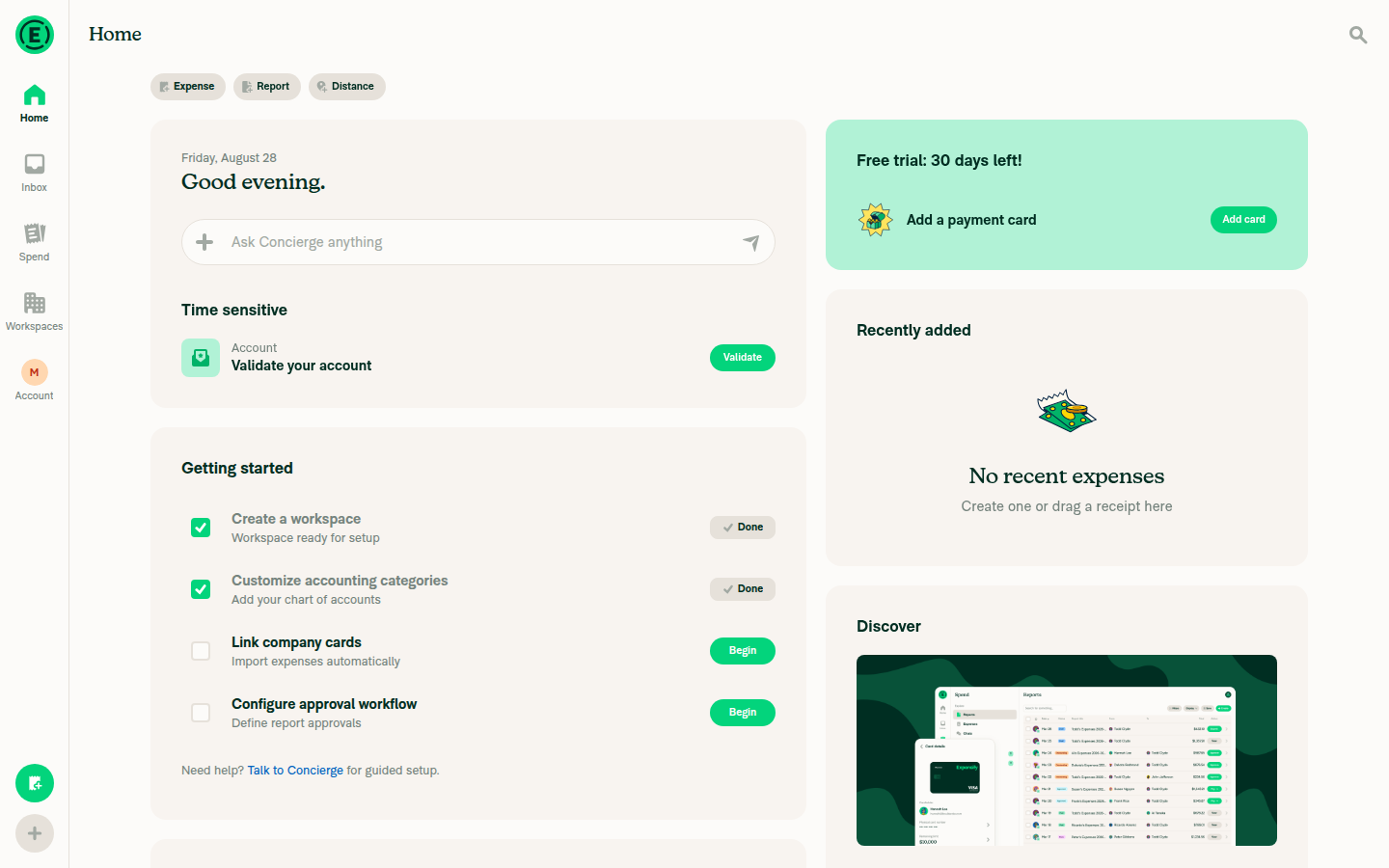Create a new Report quick action
The height and width of the screenshot is (868, 1389).
pos(267,87)
